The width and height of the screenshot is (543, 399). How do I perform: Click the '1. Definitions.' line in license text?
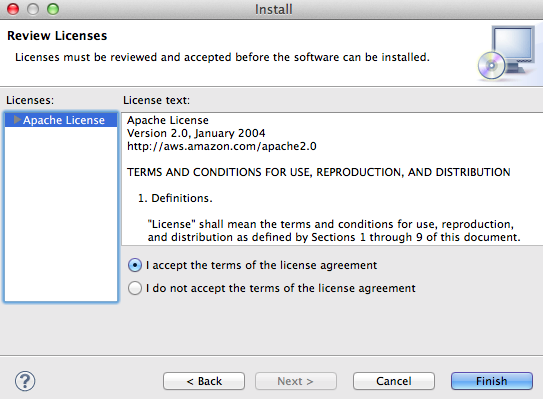pyautogui.click(x=175, y=198)
